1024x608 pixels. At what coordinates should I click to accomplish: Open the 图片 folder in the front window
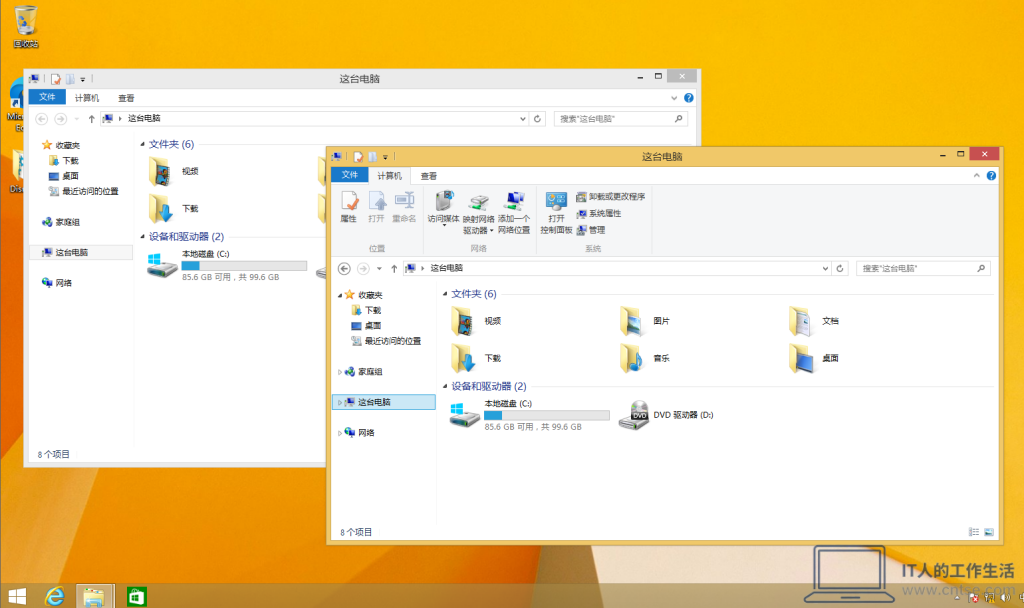point(645,321)
